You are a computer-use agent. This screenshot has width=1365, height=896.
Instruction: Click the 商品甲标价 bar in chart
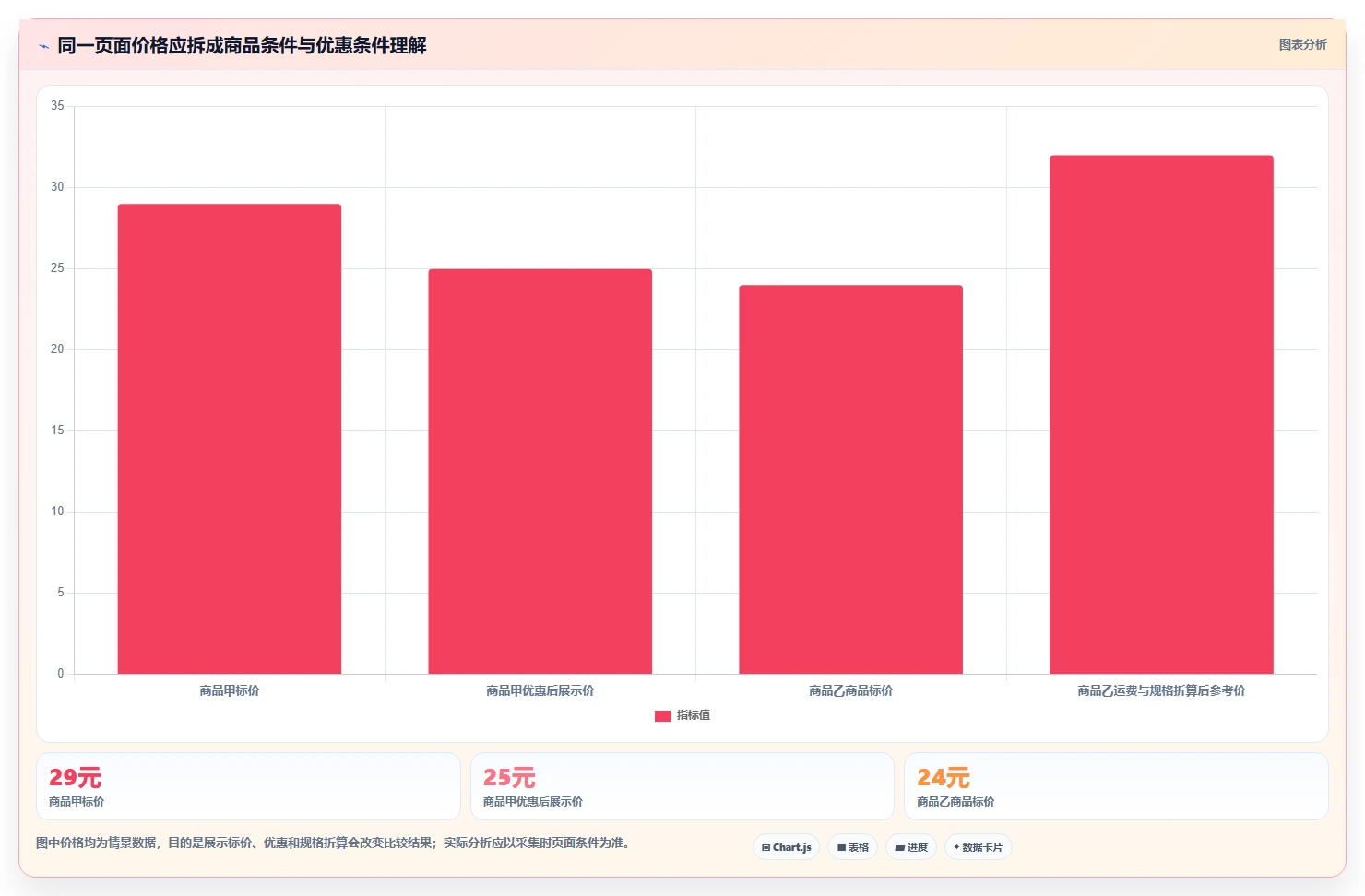[x=230, y=439]
